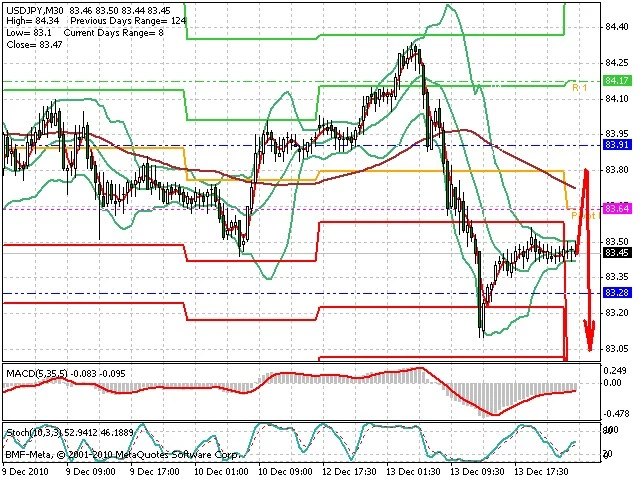Click the MACD 0.249 scale value

point(615,370)
